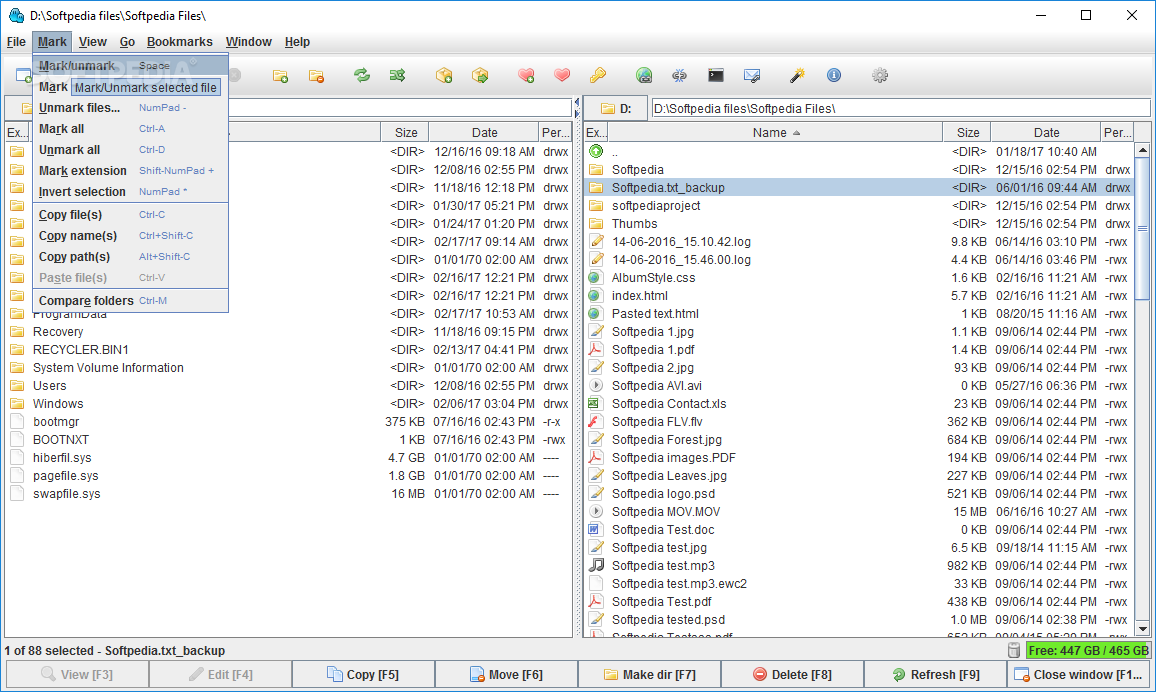Set same folder in both panels
The image size is (1156, 692).
(398, 75)
